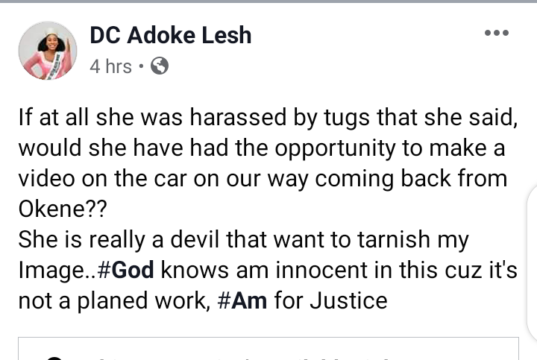The image size is (537, 360).
Task: Click the gray divider bar at top
Action: (x=268, y=1)
